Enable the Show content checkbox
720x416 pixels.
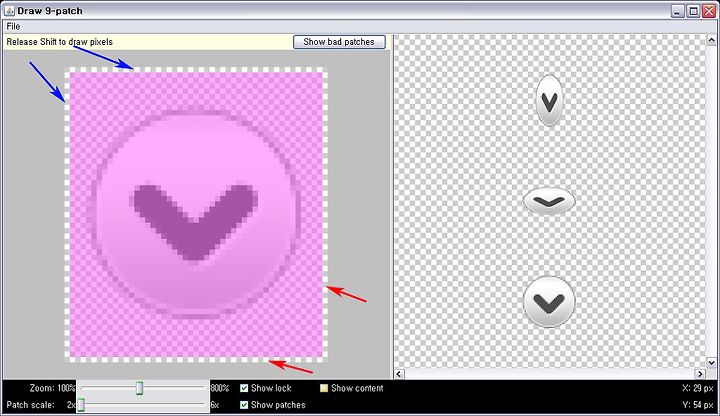tap(324, 388)
